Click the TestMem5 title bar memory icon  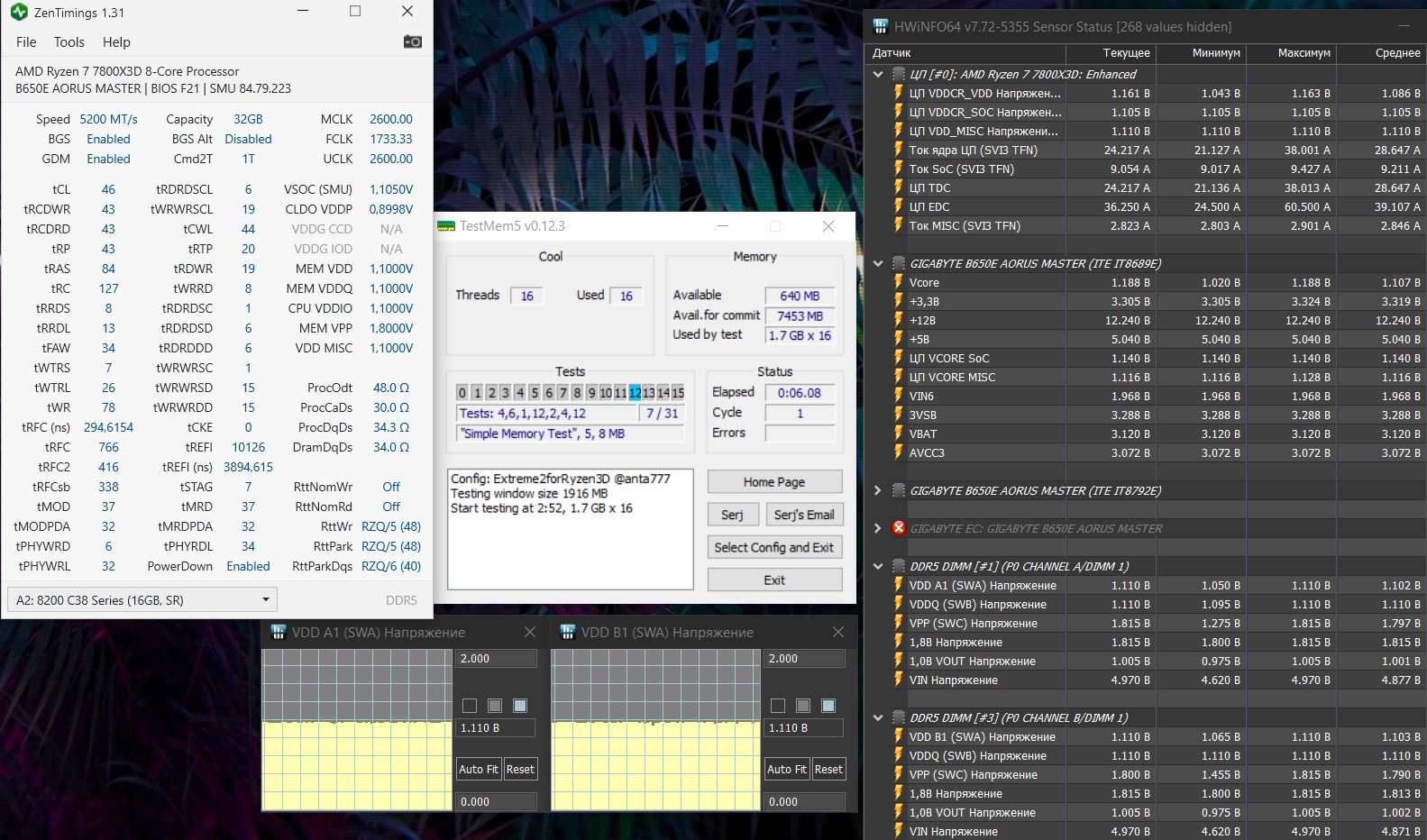[446, 226]
